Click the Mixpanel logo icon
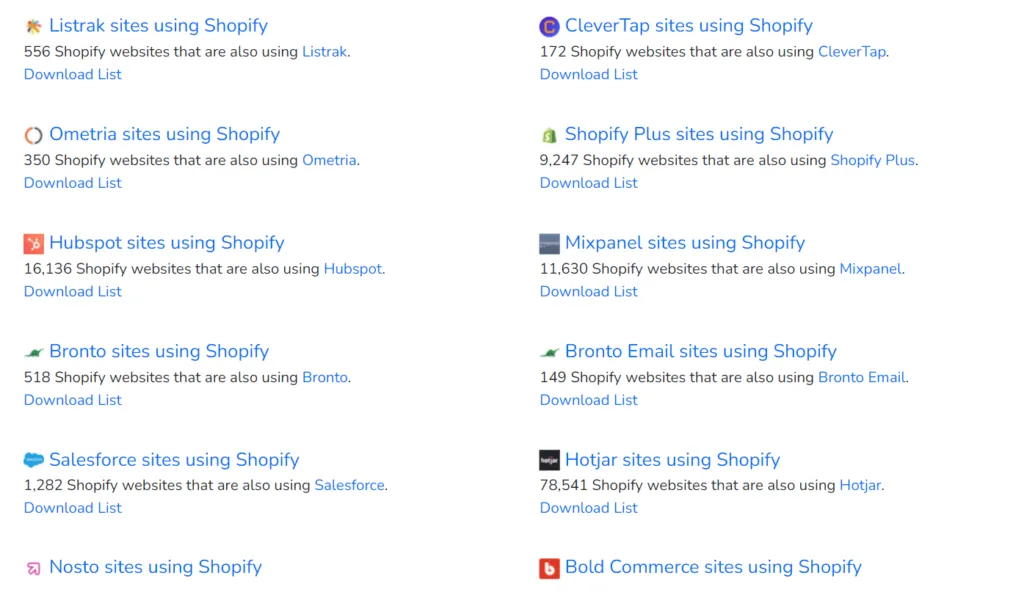Screen dimensions: 1024x603 (549, 243)
